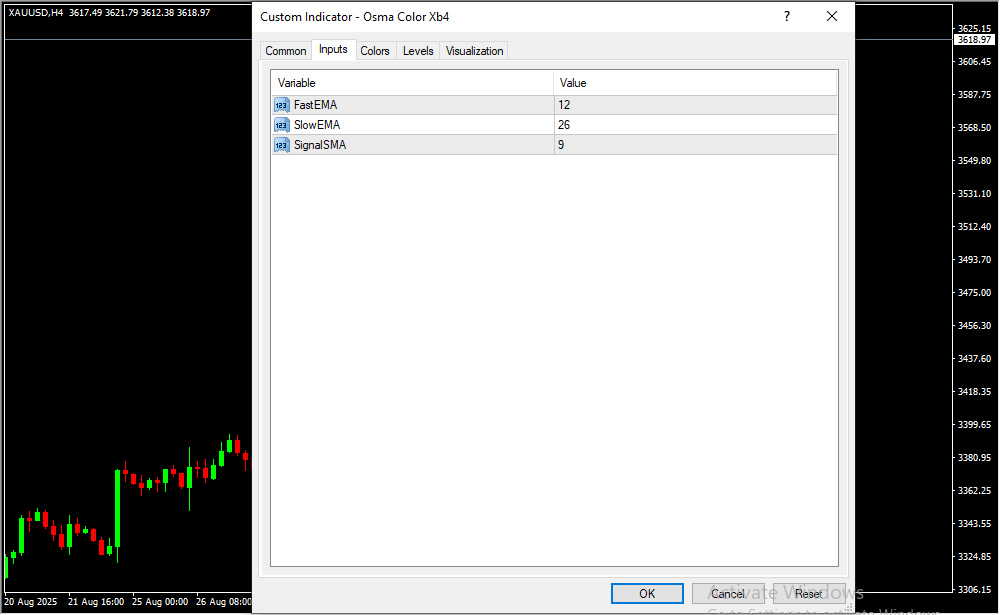This screenshot has height=615, width=1000.
Task: Click the 3618.97 current price label
Action: (x=975, y=40)
